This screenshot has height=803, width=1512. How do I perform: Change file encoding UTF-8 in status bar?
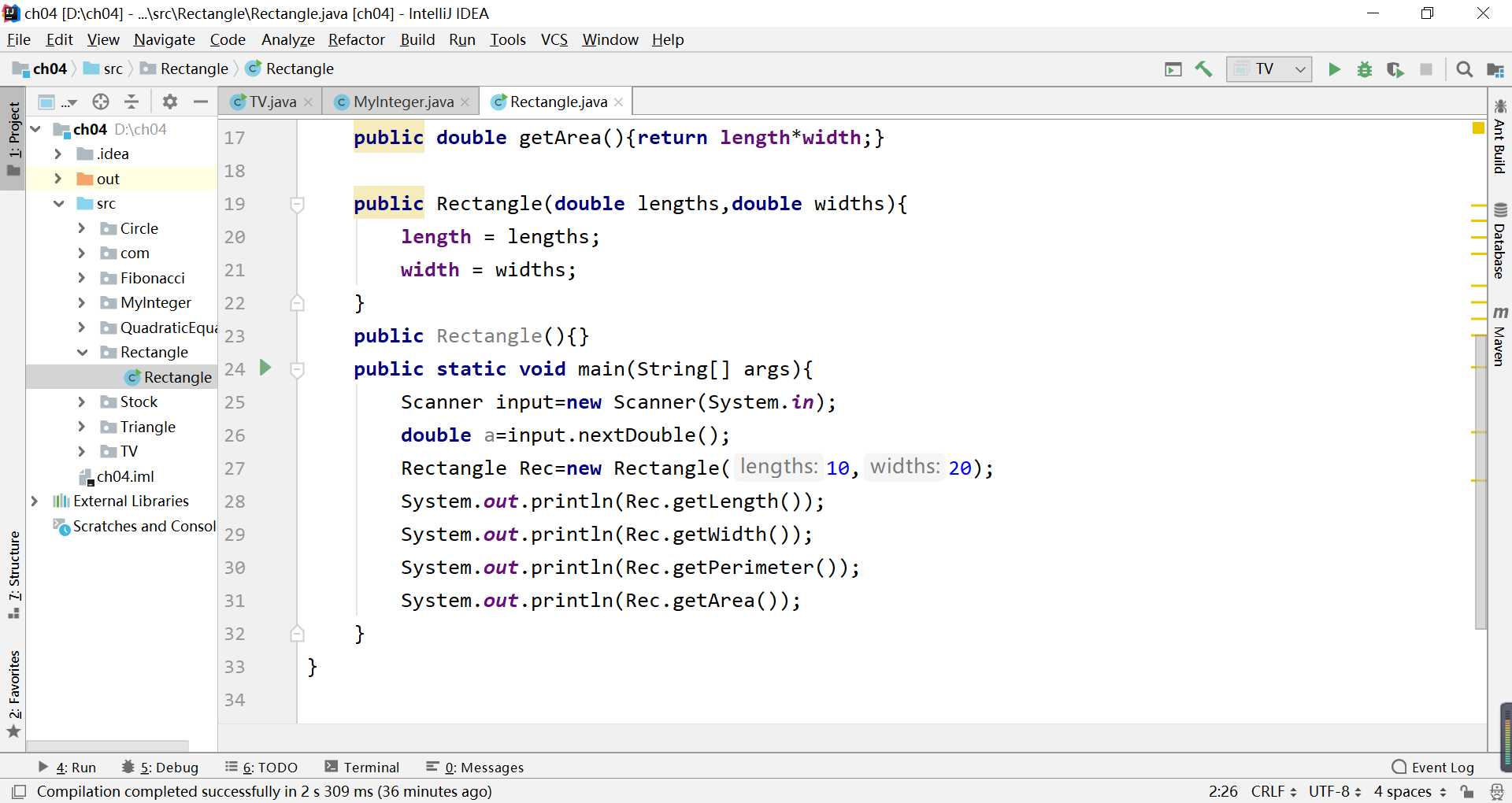point(1335,791)
